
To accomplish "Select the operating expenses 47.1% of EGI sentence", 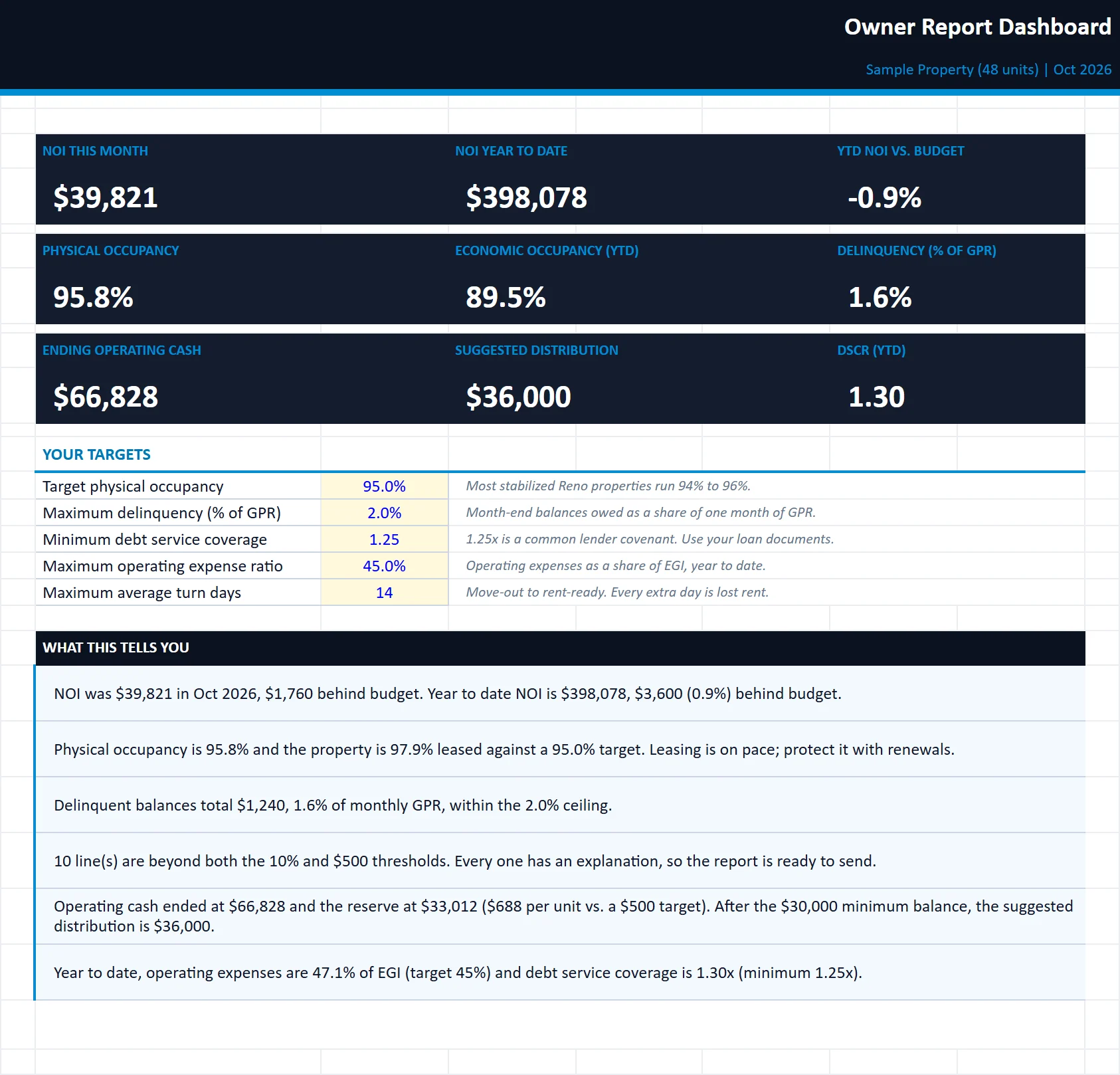I will 458,973.
